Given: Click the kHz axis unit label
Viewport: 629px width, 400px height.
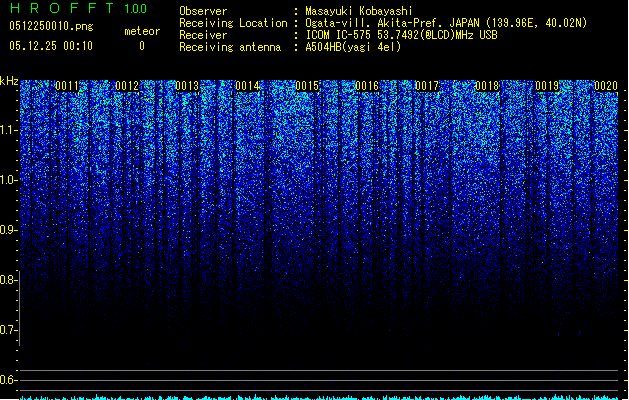Looking at the screenshot, I should [9, 81].
